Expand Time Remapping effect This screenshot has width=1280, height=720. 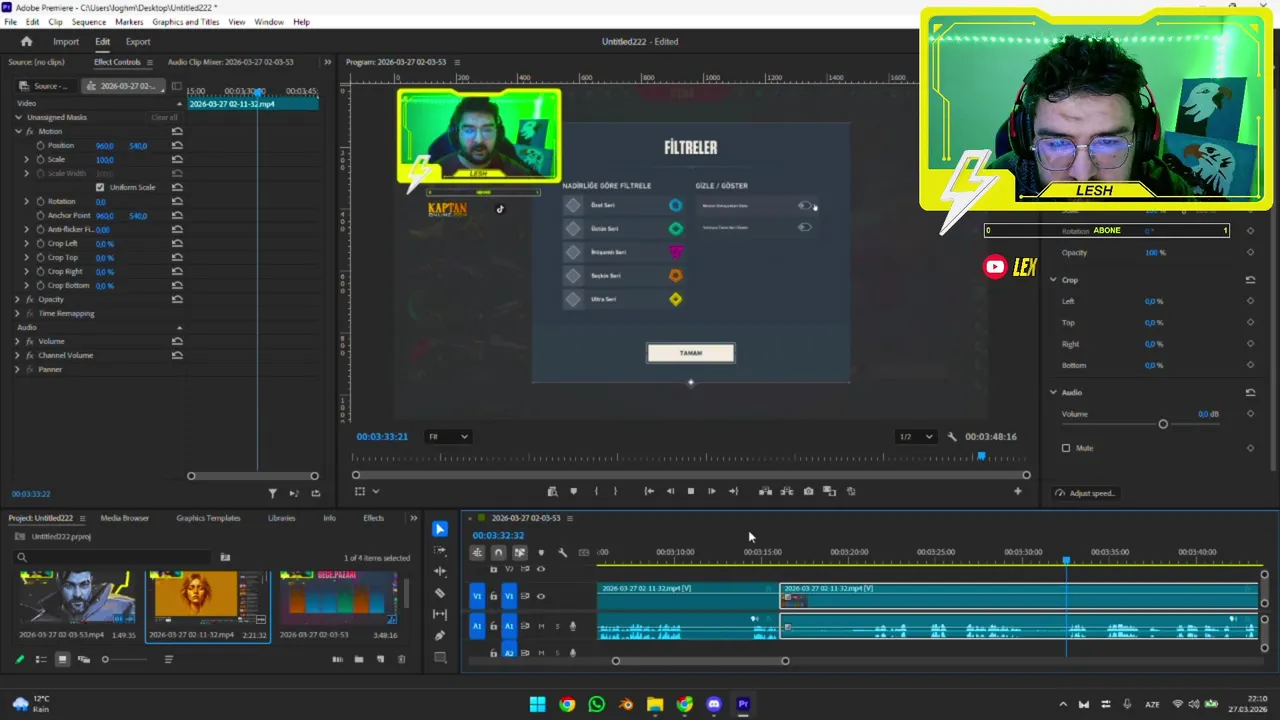tap(17, 314)
